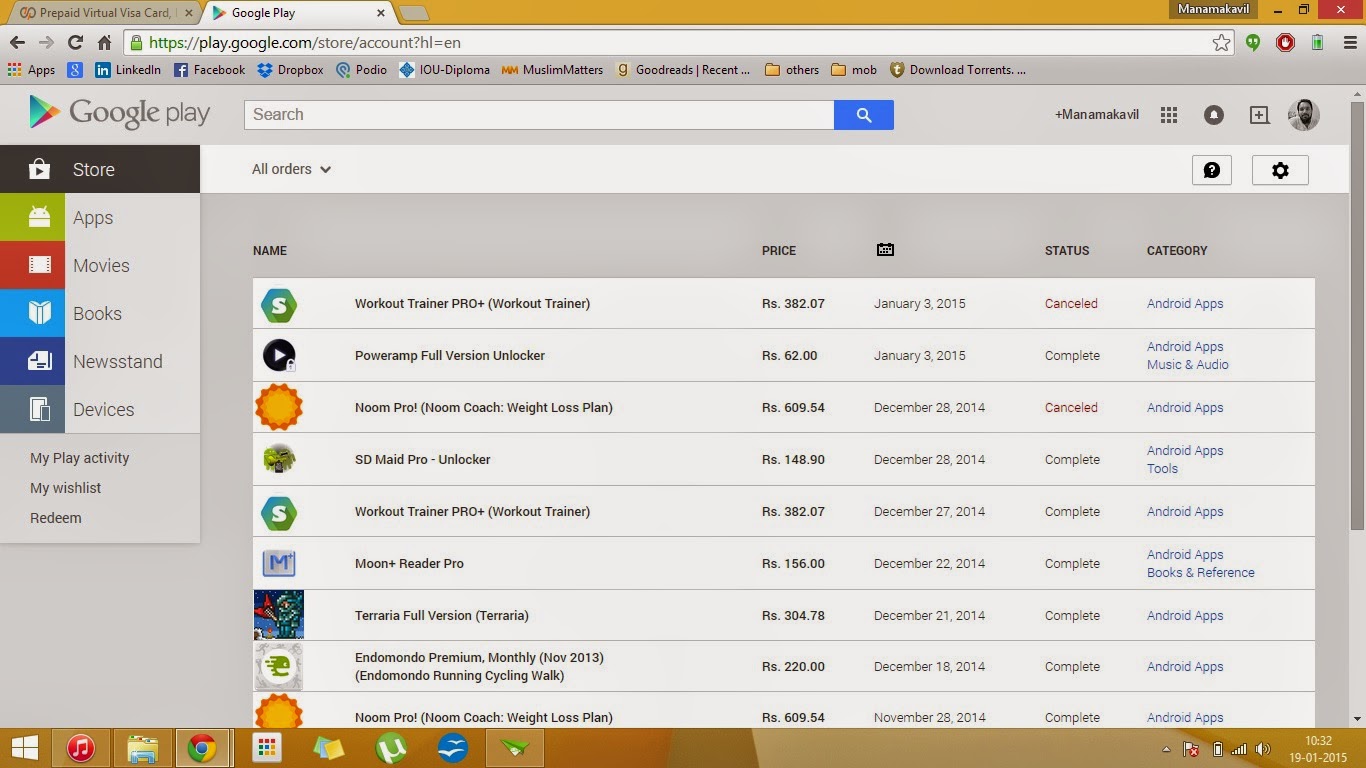Click the Google Play search magnifier button
The image size is (1366, 768).
coord(864,115)
